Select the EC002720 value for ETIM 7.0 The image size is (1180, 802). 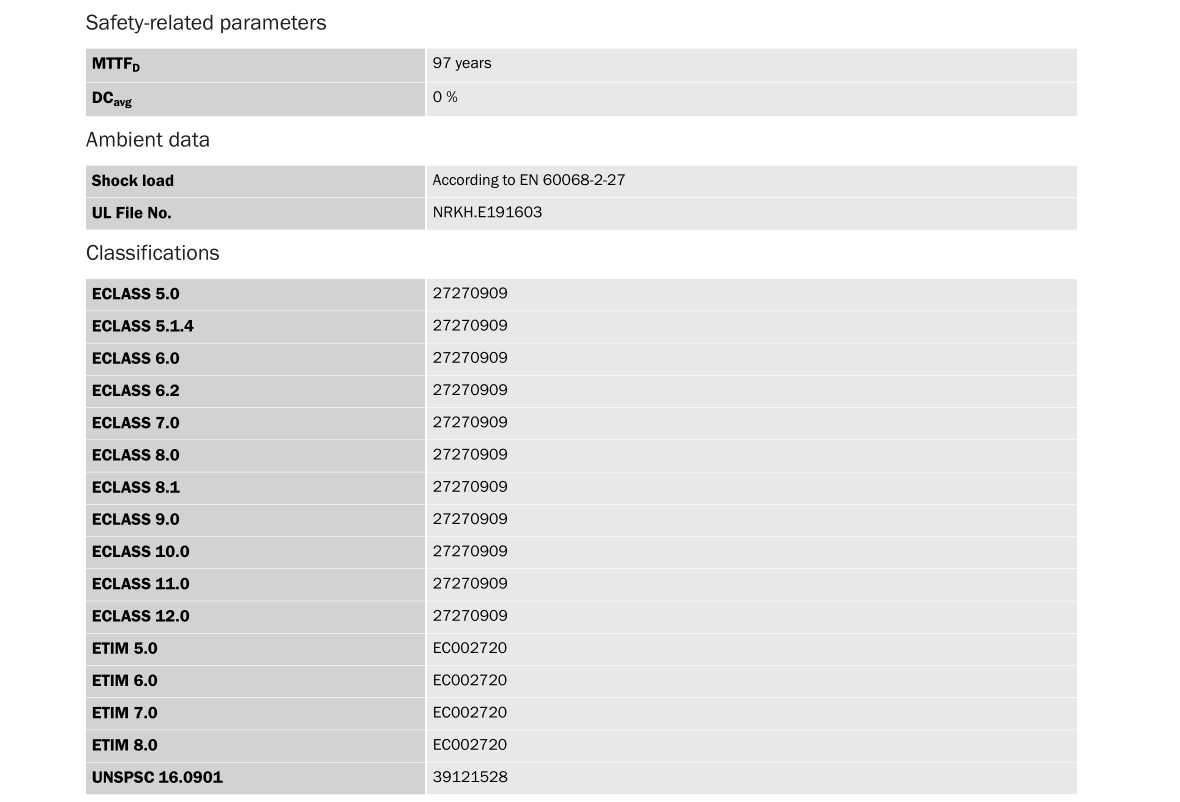(x=470, y=712)
